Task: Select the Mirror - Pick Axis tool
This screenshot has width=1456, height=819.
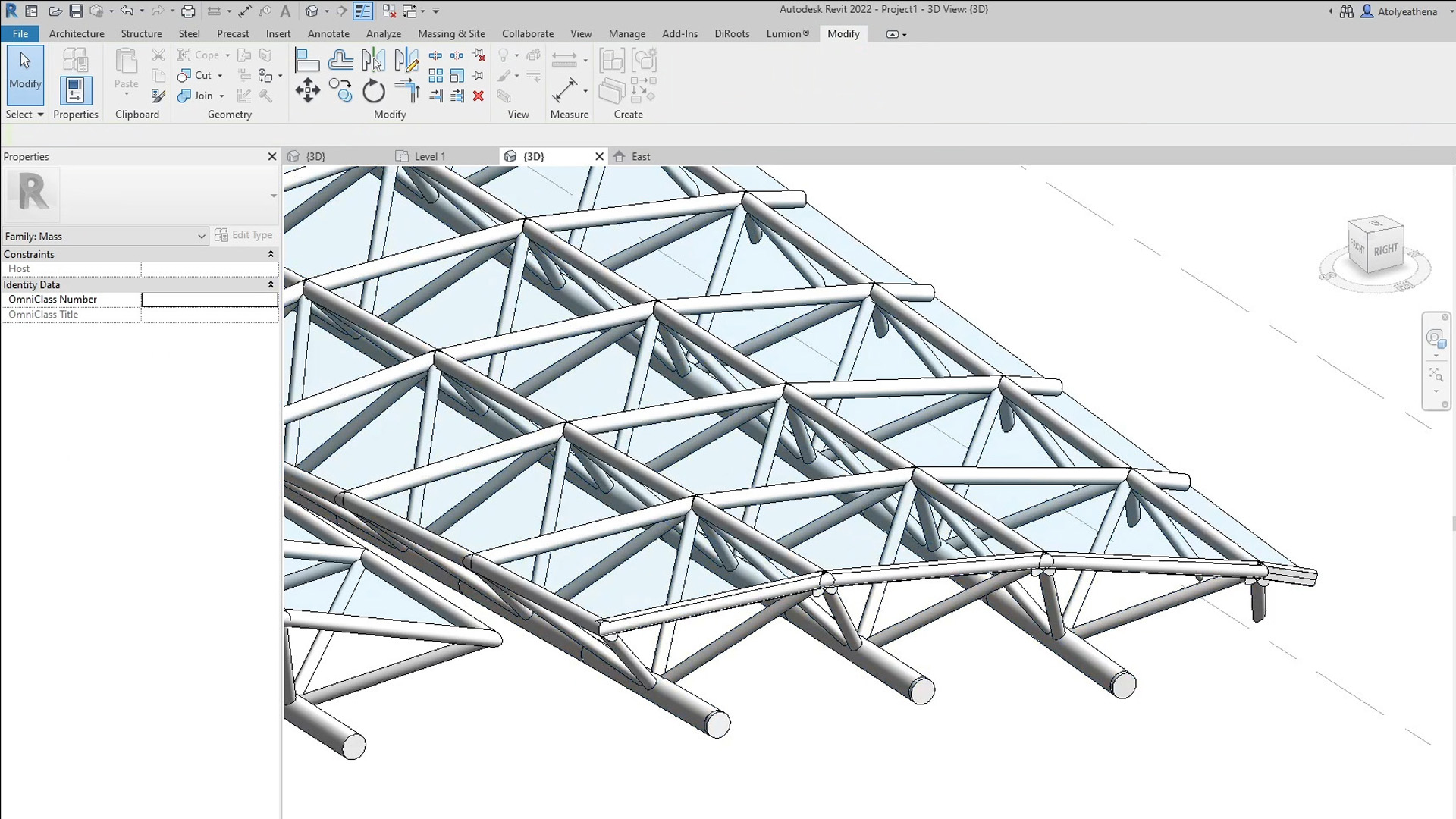Action: click(x=374, y=59)
